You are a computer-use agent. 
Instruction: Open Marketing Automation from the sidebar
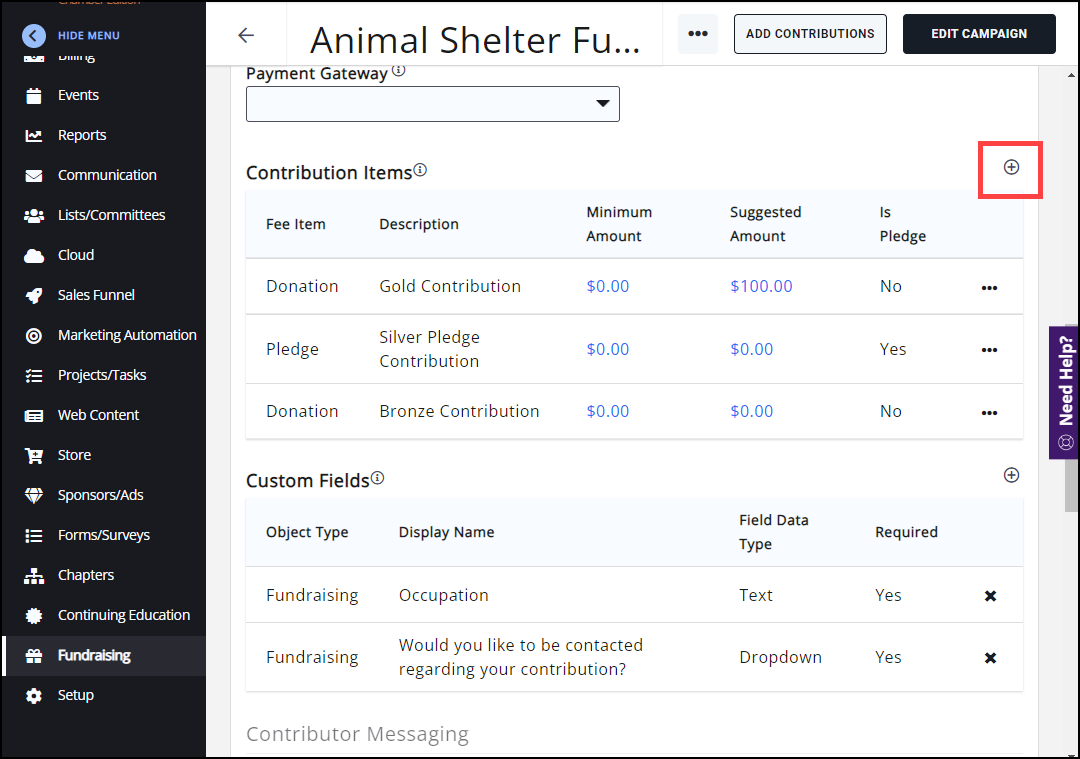pos(127,335)
